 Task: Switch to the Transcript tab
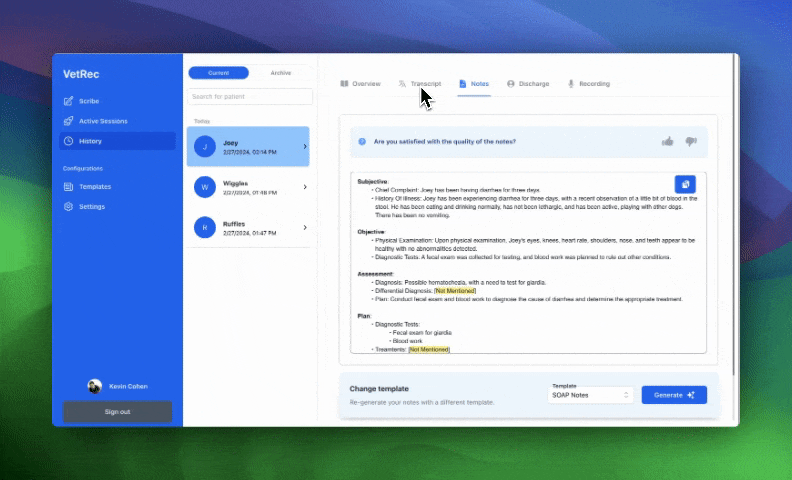click(419, 84)
